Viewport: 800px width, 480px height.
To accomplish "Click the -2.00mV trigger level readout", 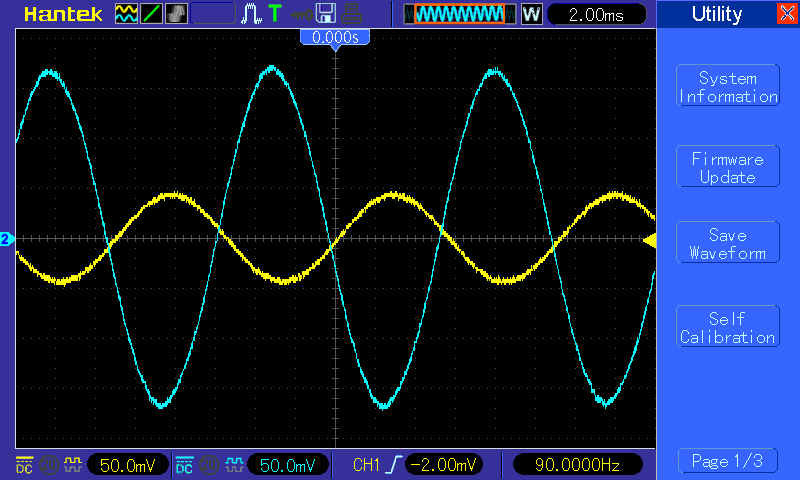I will click(444, 465).
